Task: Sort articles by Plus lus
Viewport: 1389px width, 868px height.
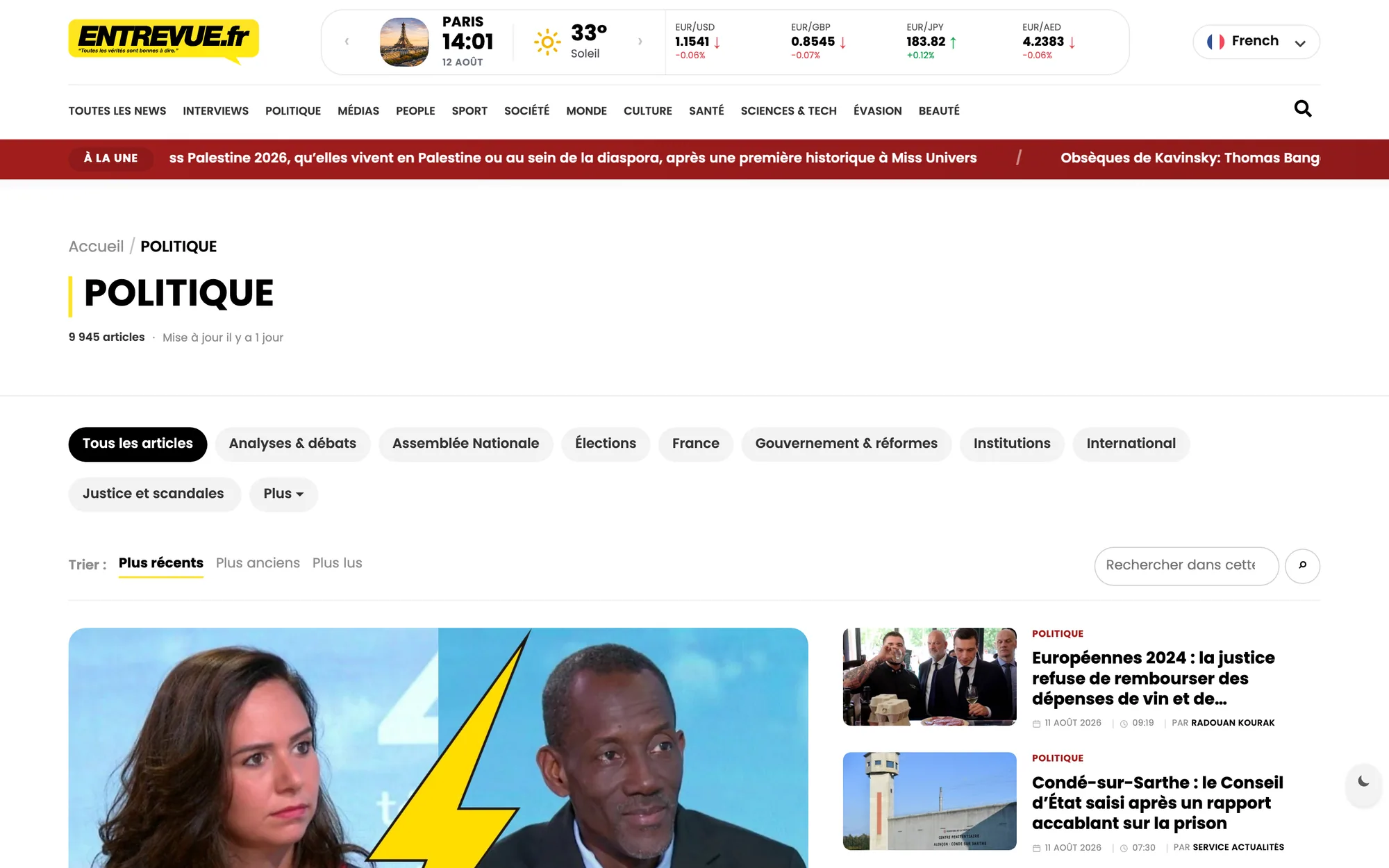Action: tap(337, 563)
